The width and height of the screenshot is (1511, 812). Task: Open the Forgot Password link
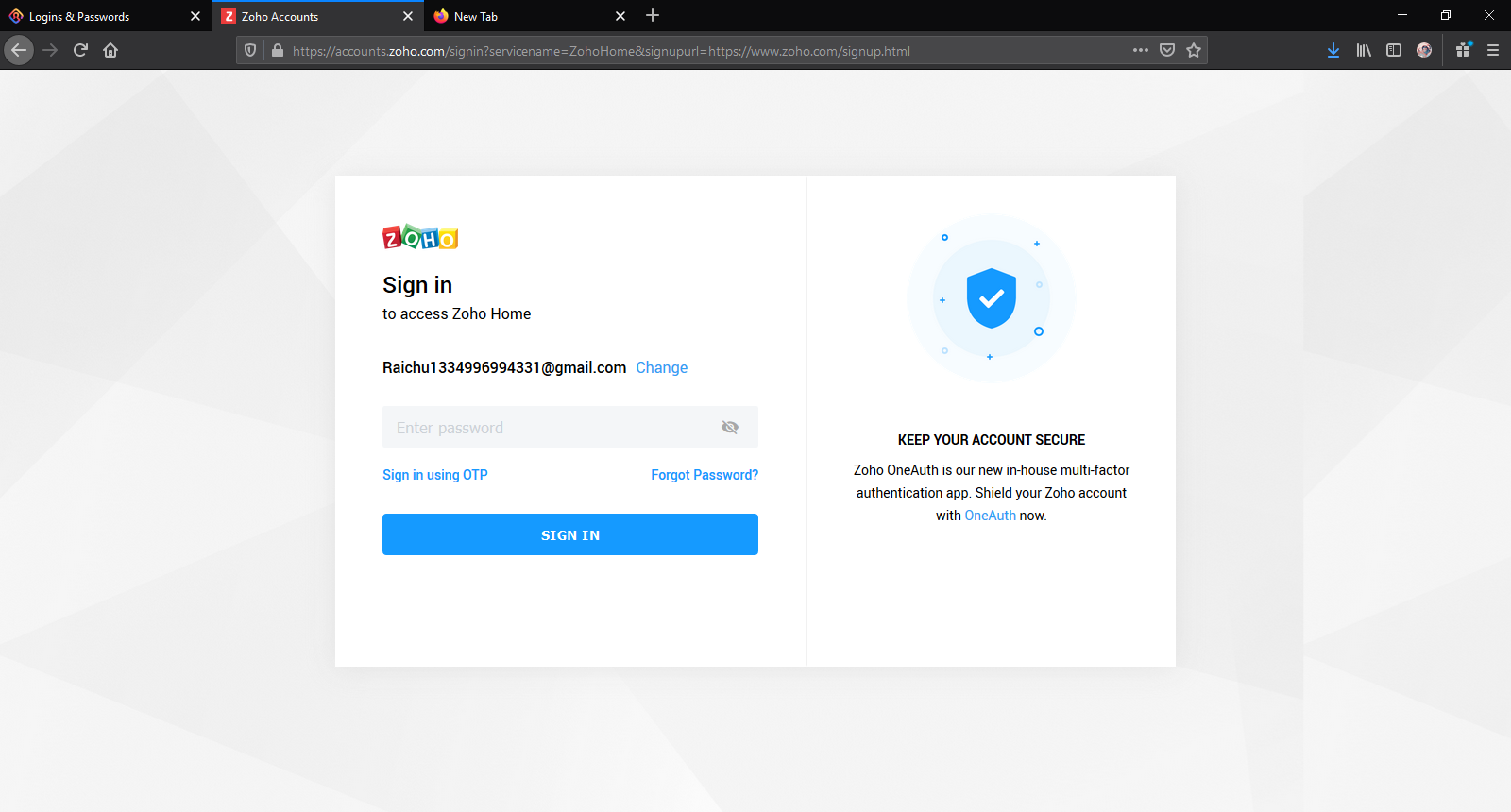[705, 475]
